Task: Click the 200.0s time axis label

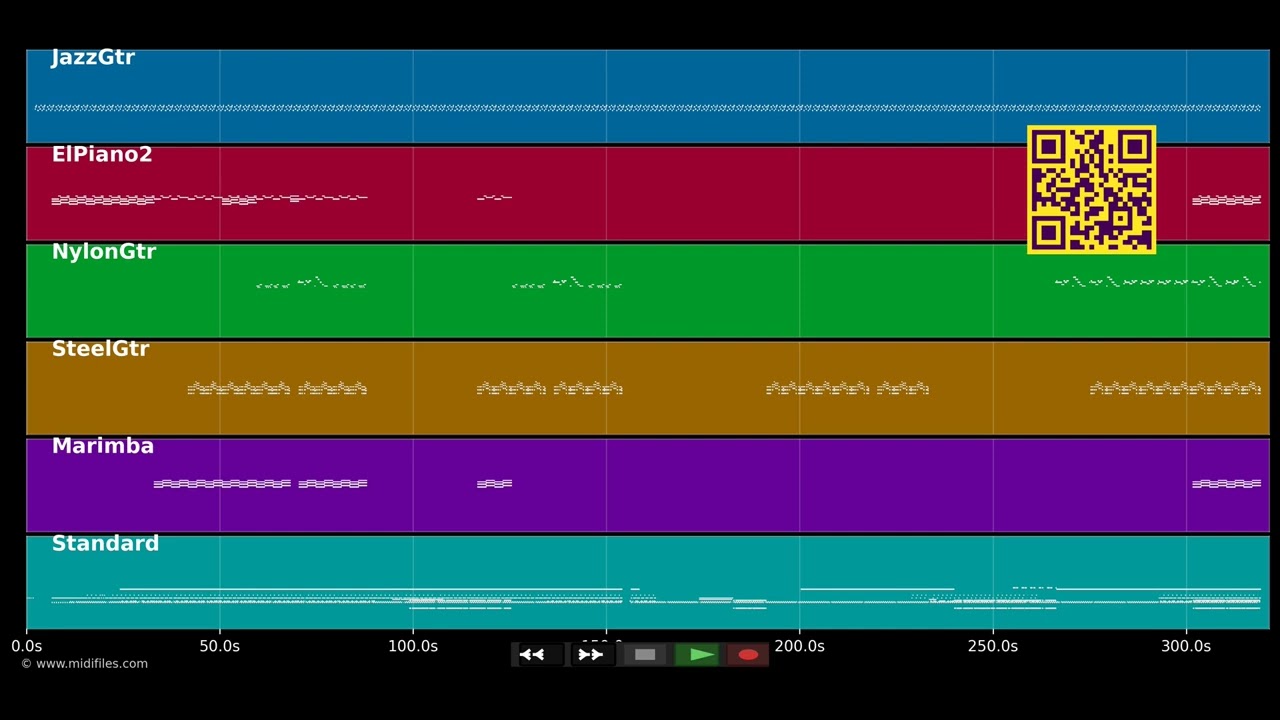Action: [799, 646]
